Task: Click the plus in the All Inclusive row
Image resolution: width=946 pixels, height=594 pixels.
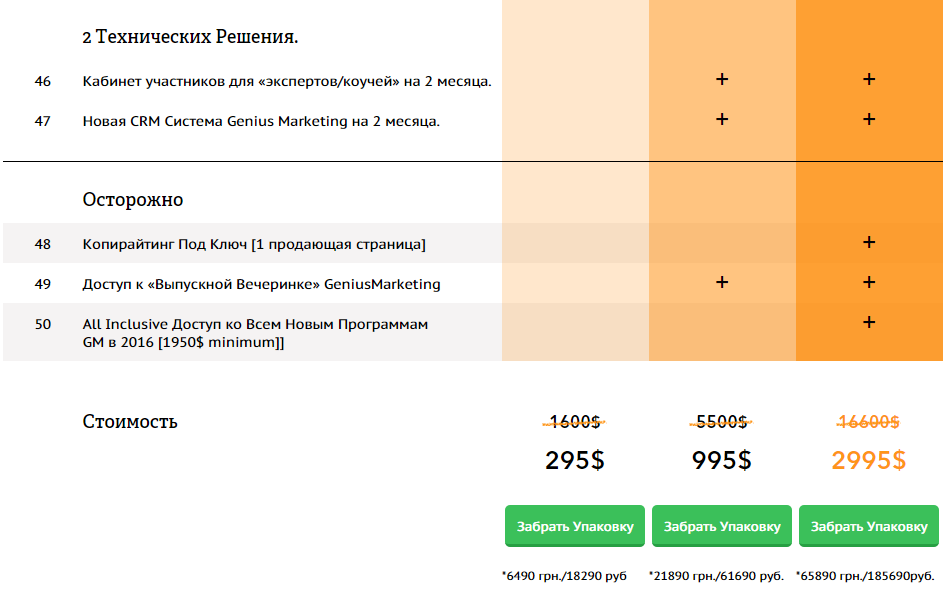Action: tap(869, 322)
